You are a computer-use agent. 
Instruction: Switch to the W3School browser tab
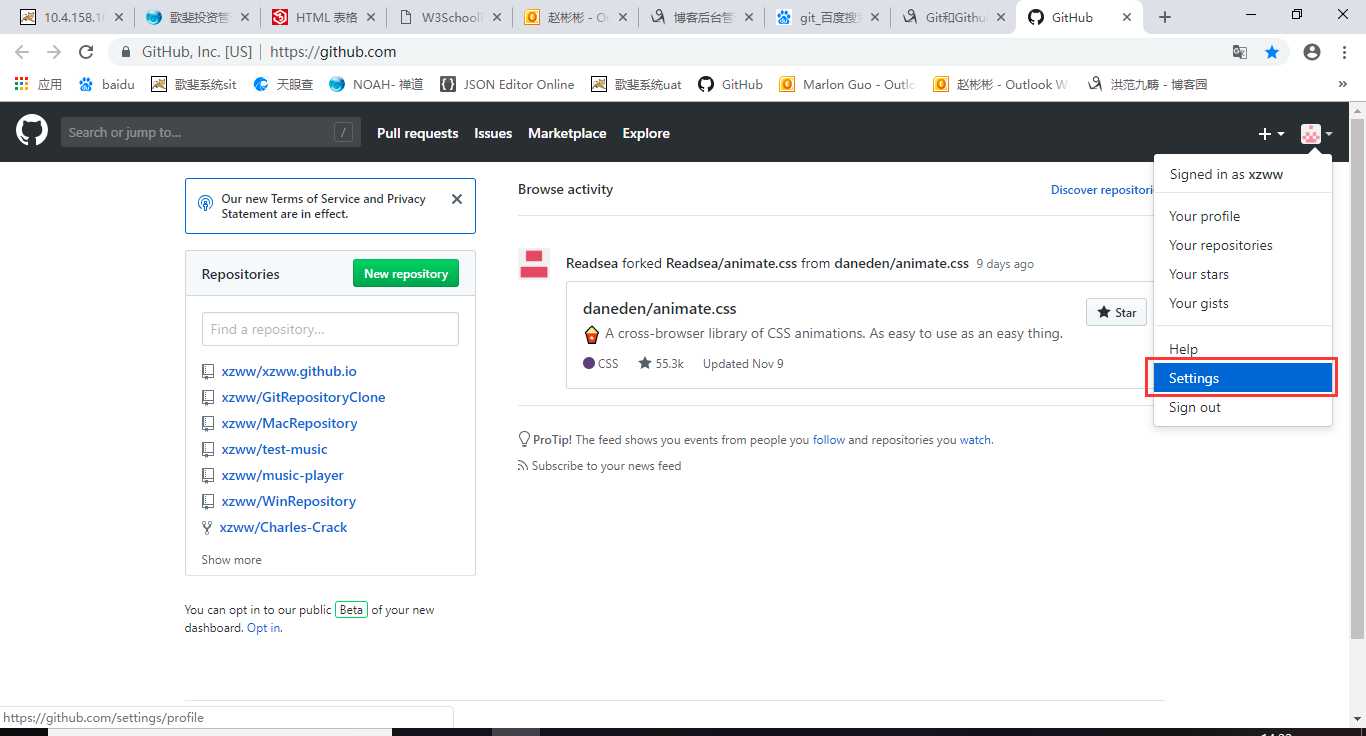tap(451, 17)
